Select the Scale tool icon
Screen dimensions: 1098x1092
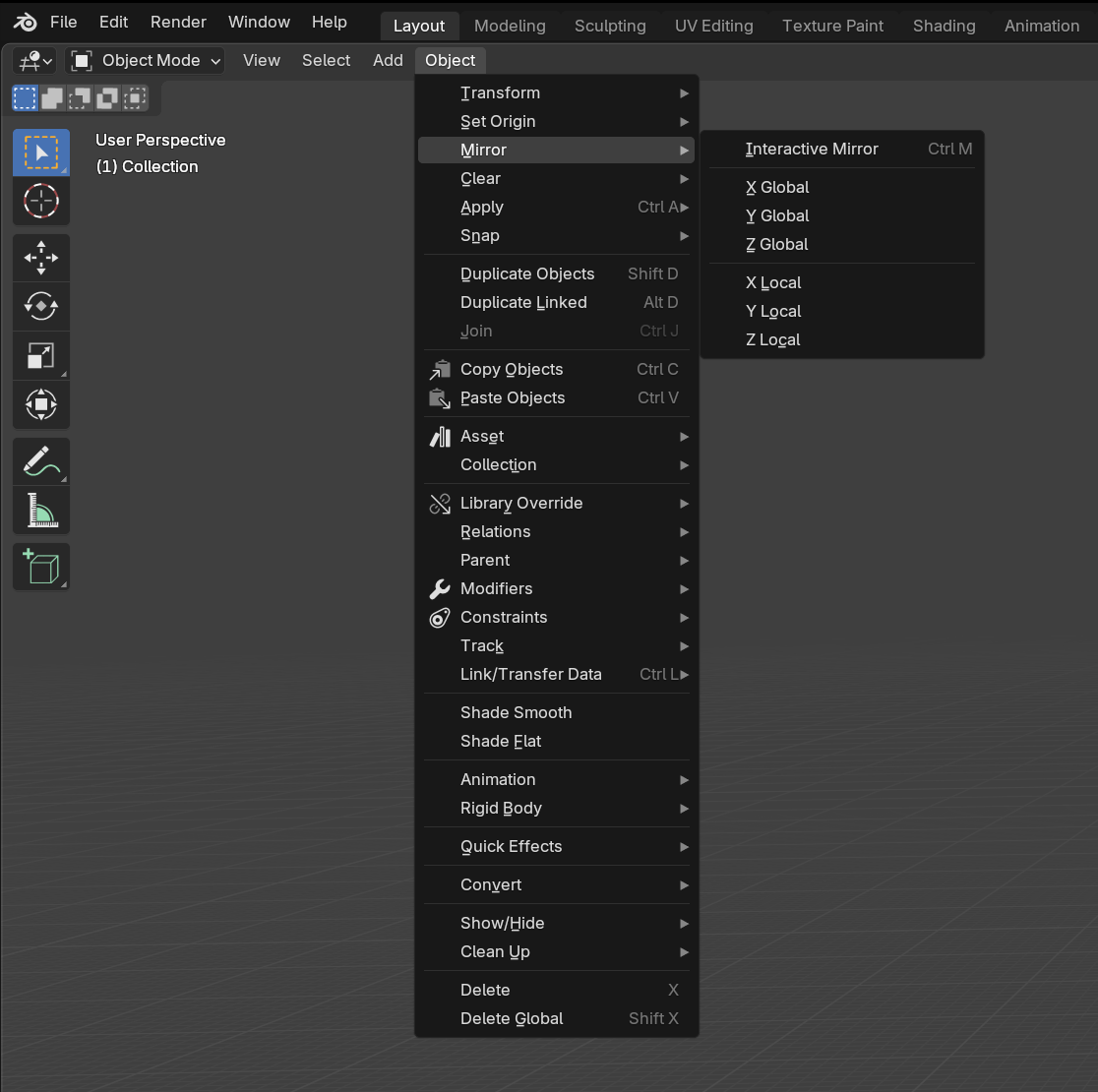(x=40, y=355)
